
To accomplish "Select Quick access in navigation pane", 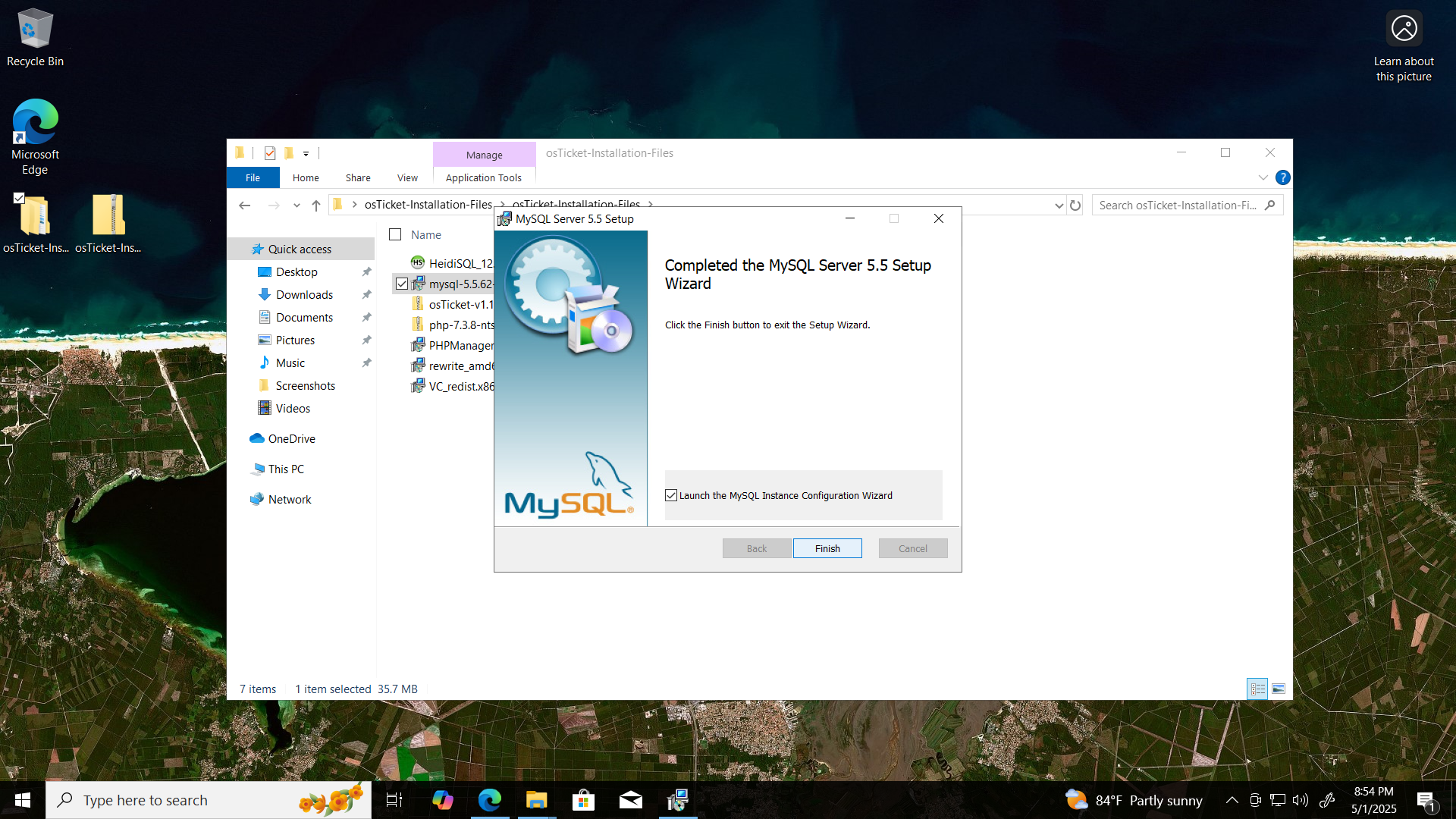I will coord(300,249).
